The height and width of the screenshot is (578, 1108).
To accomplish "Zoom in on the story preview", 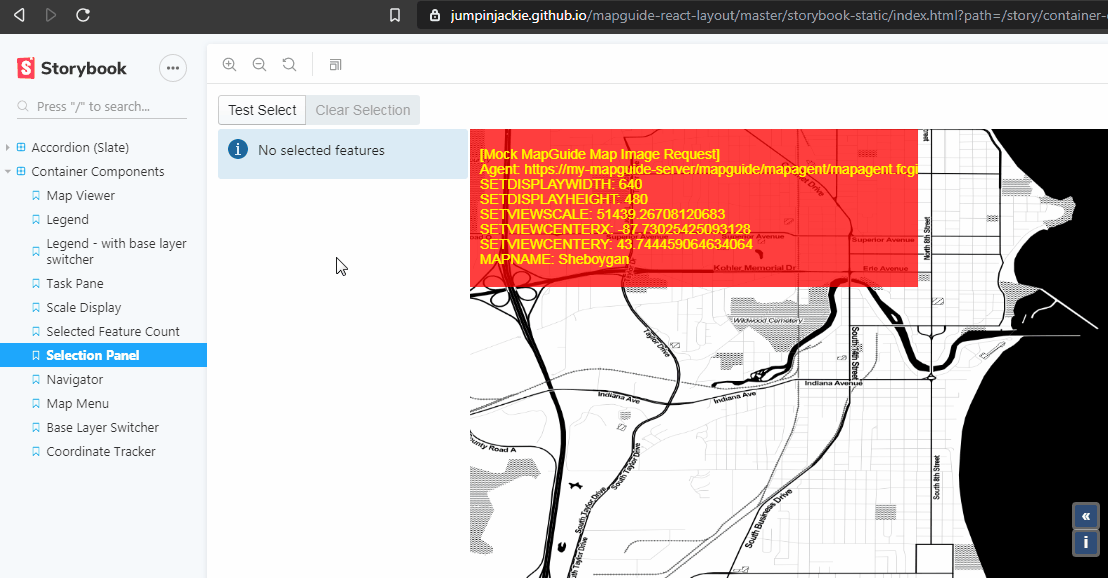I will point(229,64).
